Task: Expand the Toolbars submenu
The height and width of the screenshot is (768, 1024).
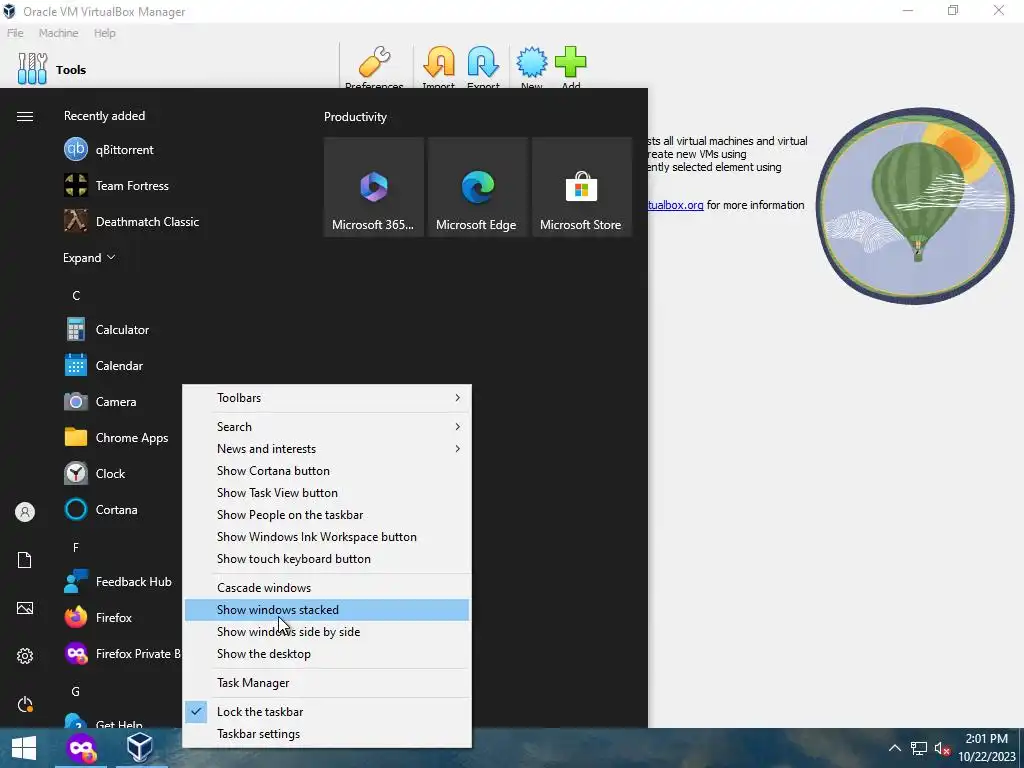Action: click(x=327, y=398)
